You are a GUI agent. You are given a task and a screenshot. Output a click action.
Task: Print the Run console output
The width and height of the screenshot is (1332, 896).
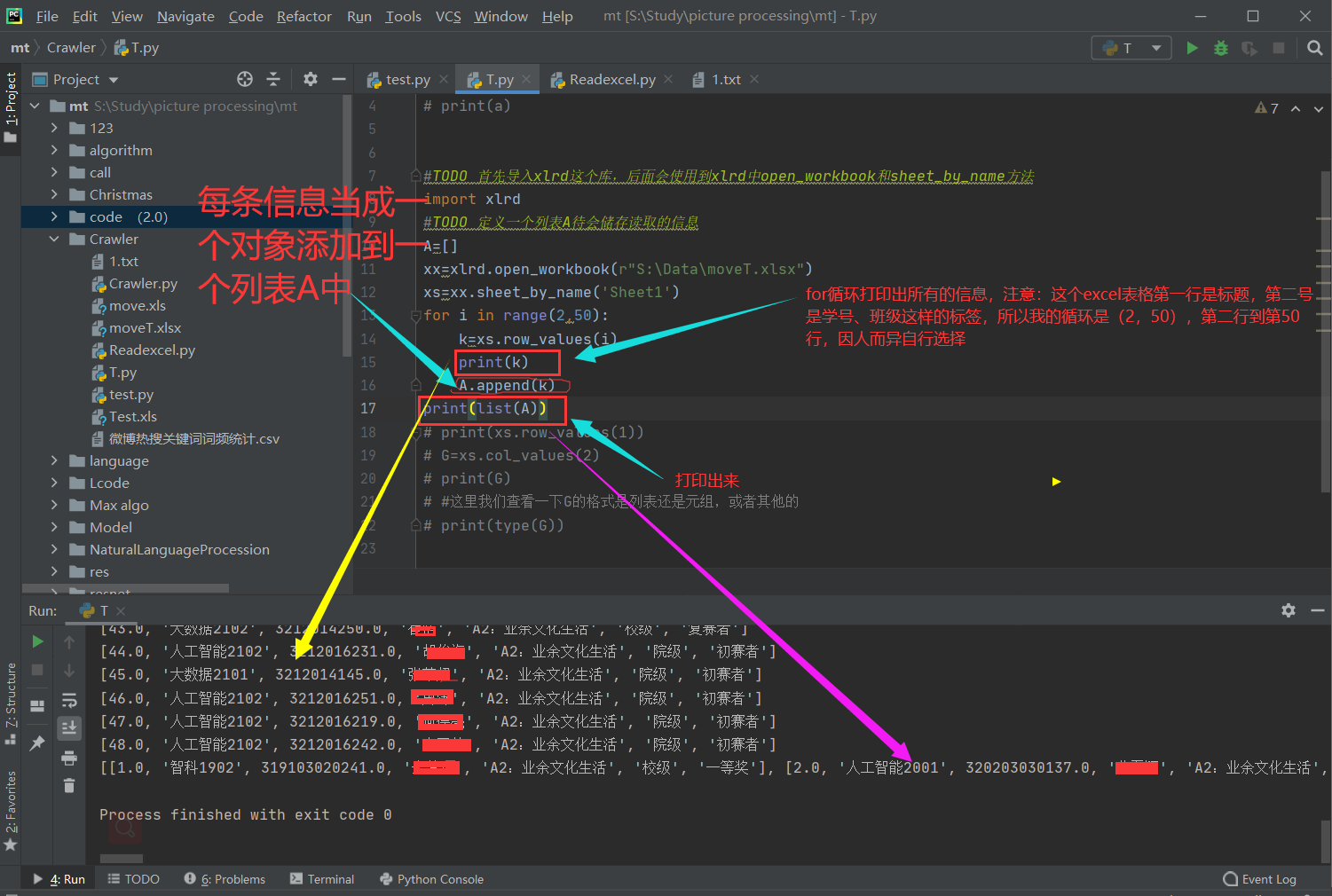[x=69, y=758]
